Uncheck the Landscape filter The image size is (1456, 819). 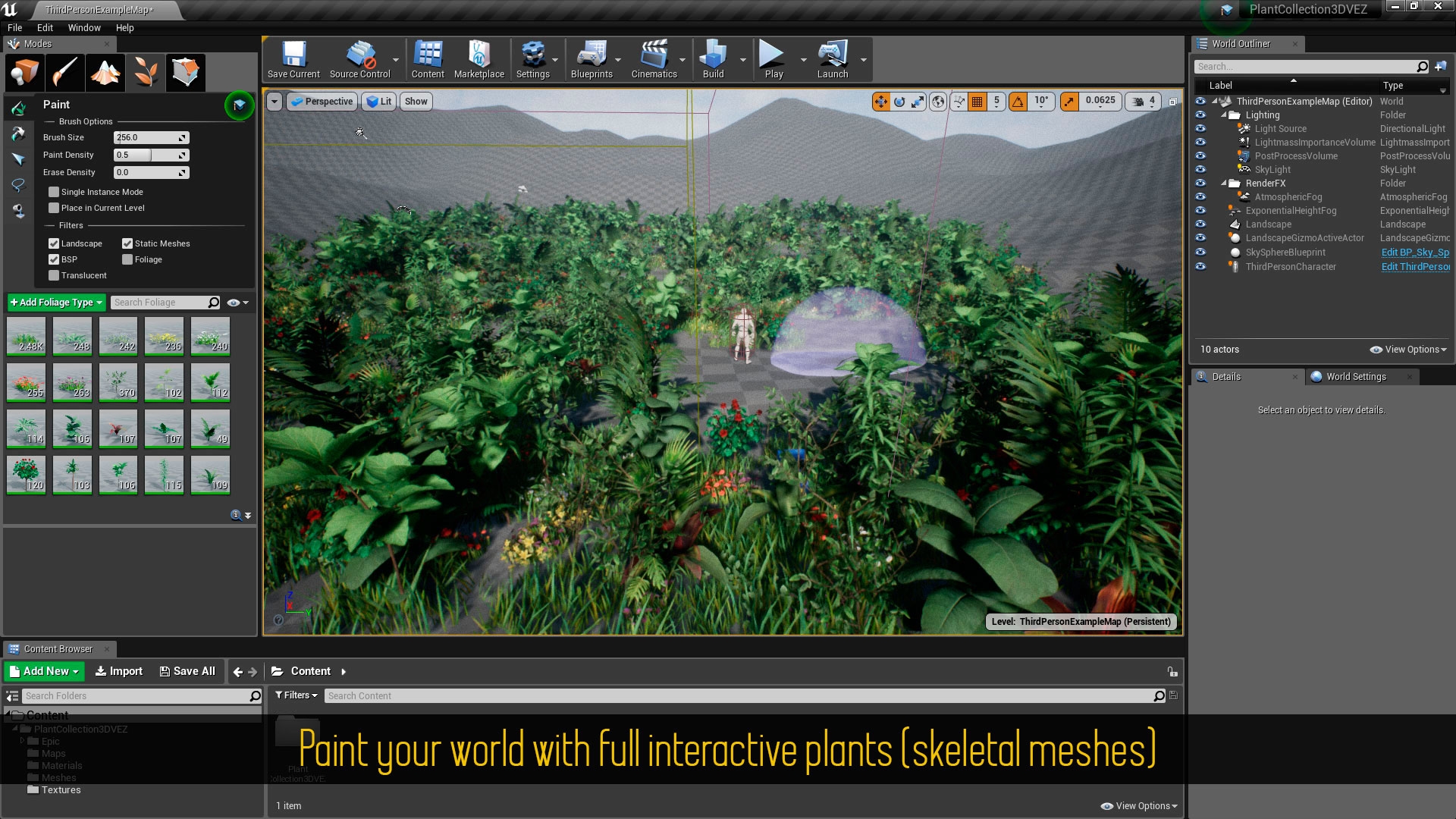(54, 243)
